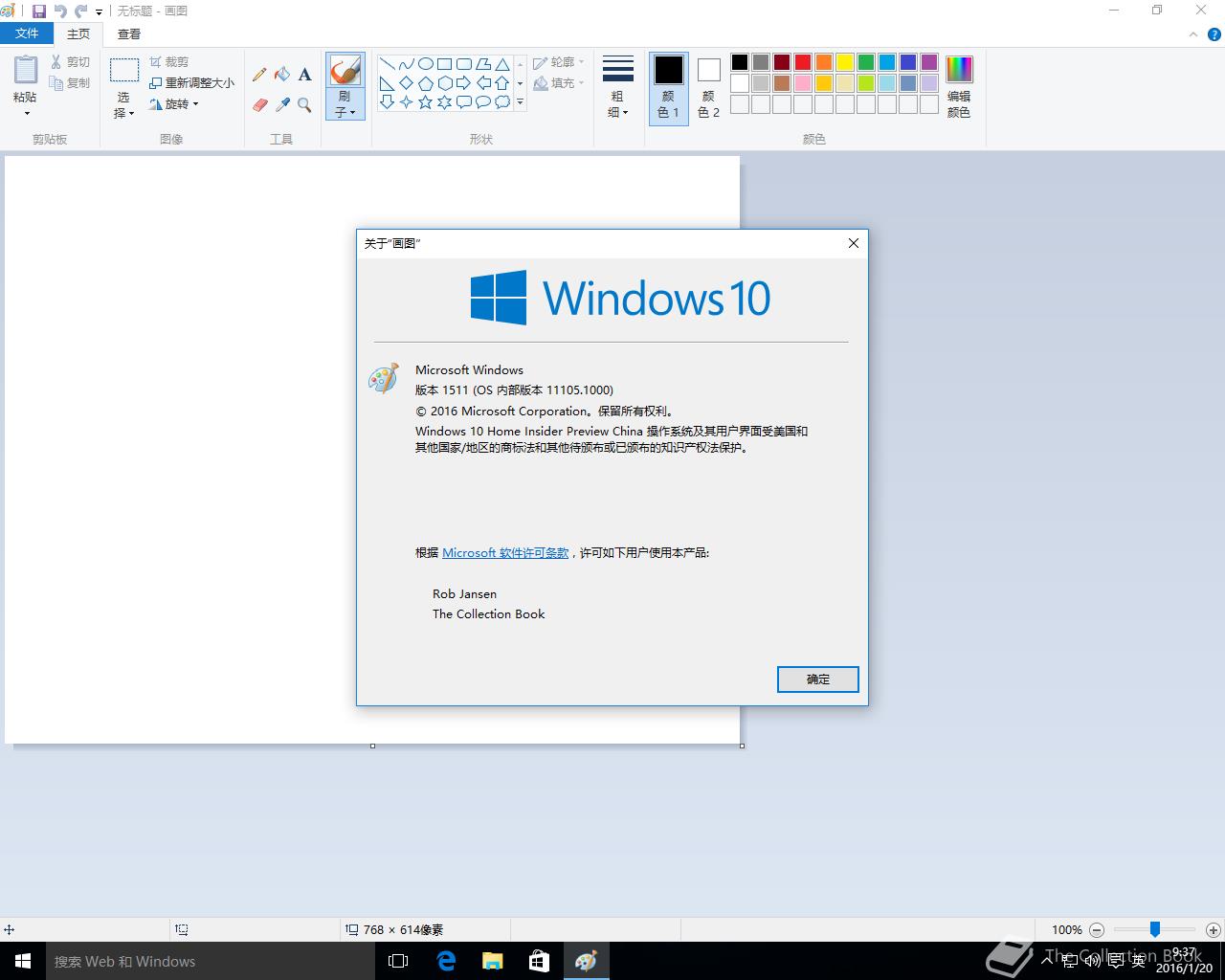The height and width of the screenshot is (980, 1225).
Task: Open File Explorer from the taskbar
Action: click(x=492, y=961)
